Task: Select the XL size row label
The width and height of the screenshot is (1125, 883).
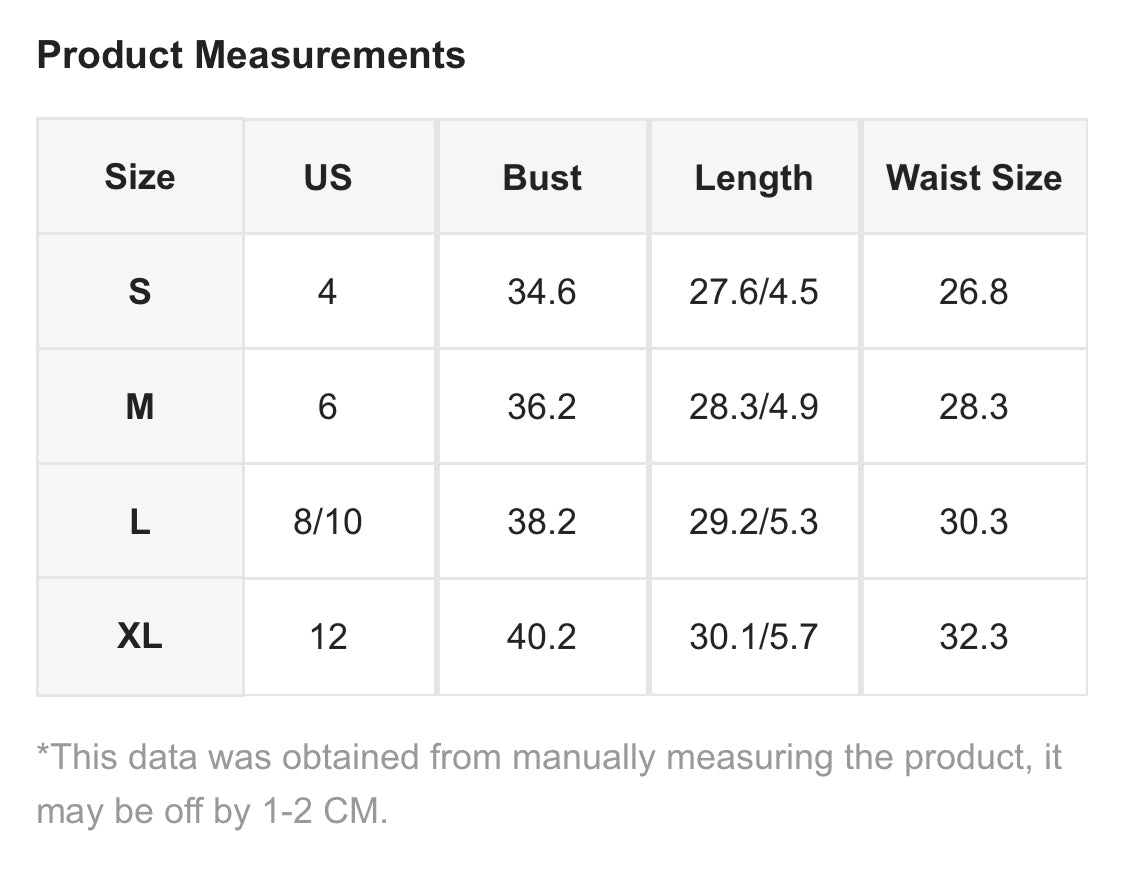Action: click(x=140, y=636)
